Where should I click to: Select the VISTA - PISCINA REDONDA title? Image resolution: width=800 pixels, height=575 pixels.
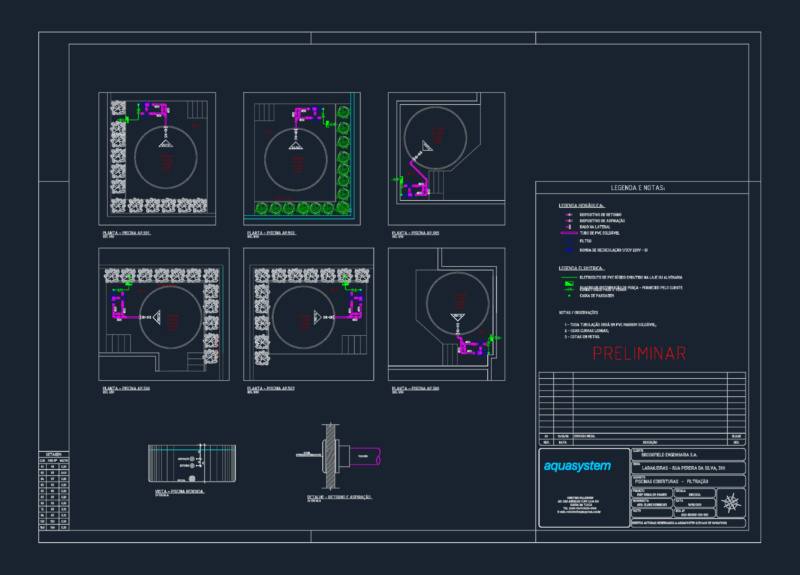(180, 491)
